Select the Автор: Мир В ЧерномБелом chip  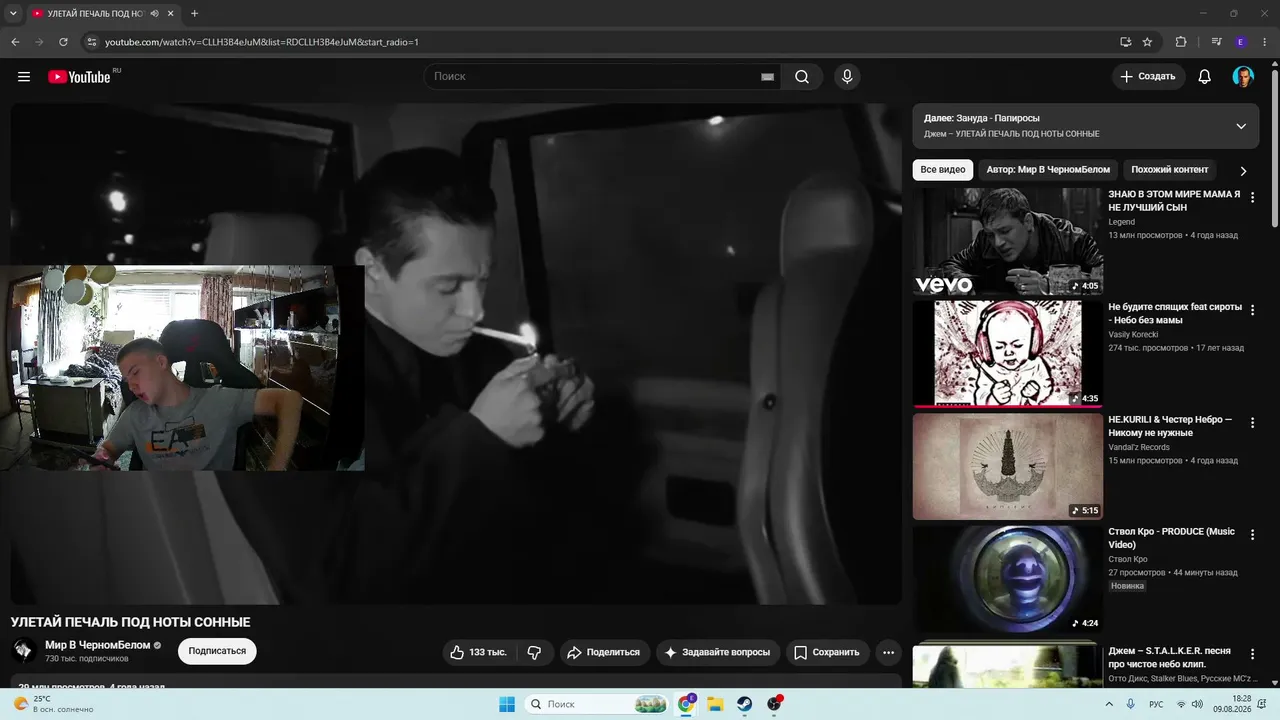tap(1048, 170)
